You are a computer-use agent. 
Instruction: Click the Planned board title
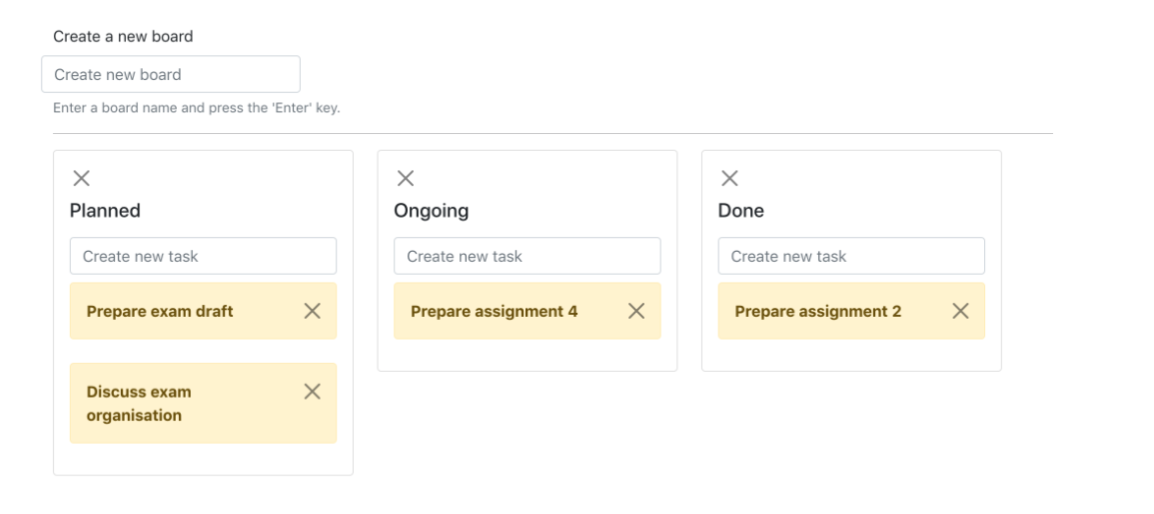pos(105,211)
